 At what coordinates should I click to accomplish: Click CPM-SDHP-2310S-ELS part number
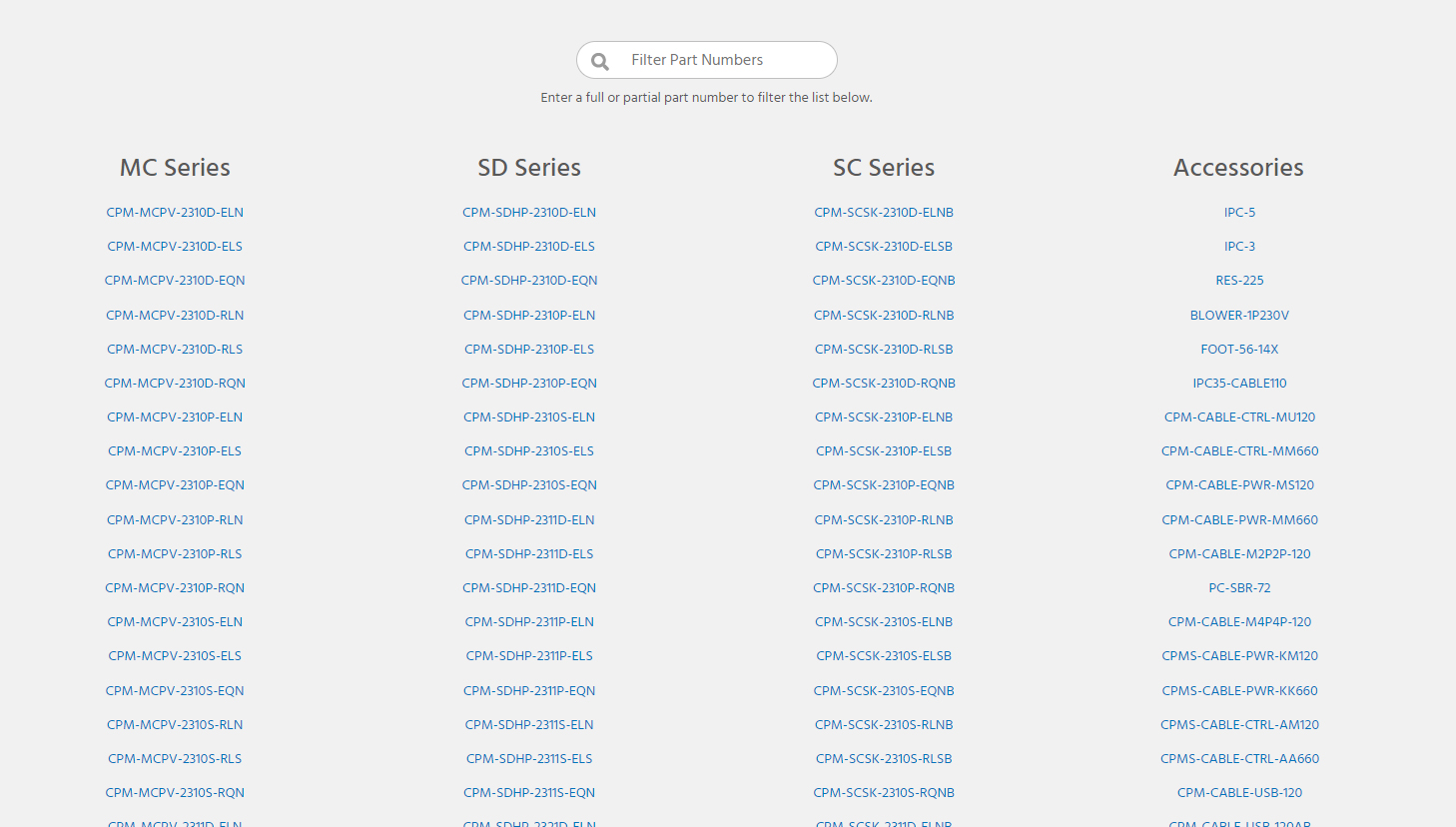coord(529,450)
